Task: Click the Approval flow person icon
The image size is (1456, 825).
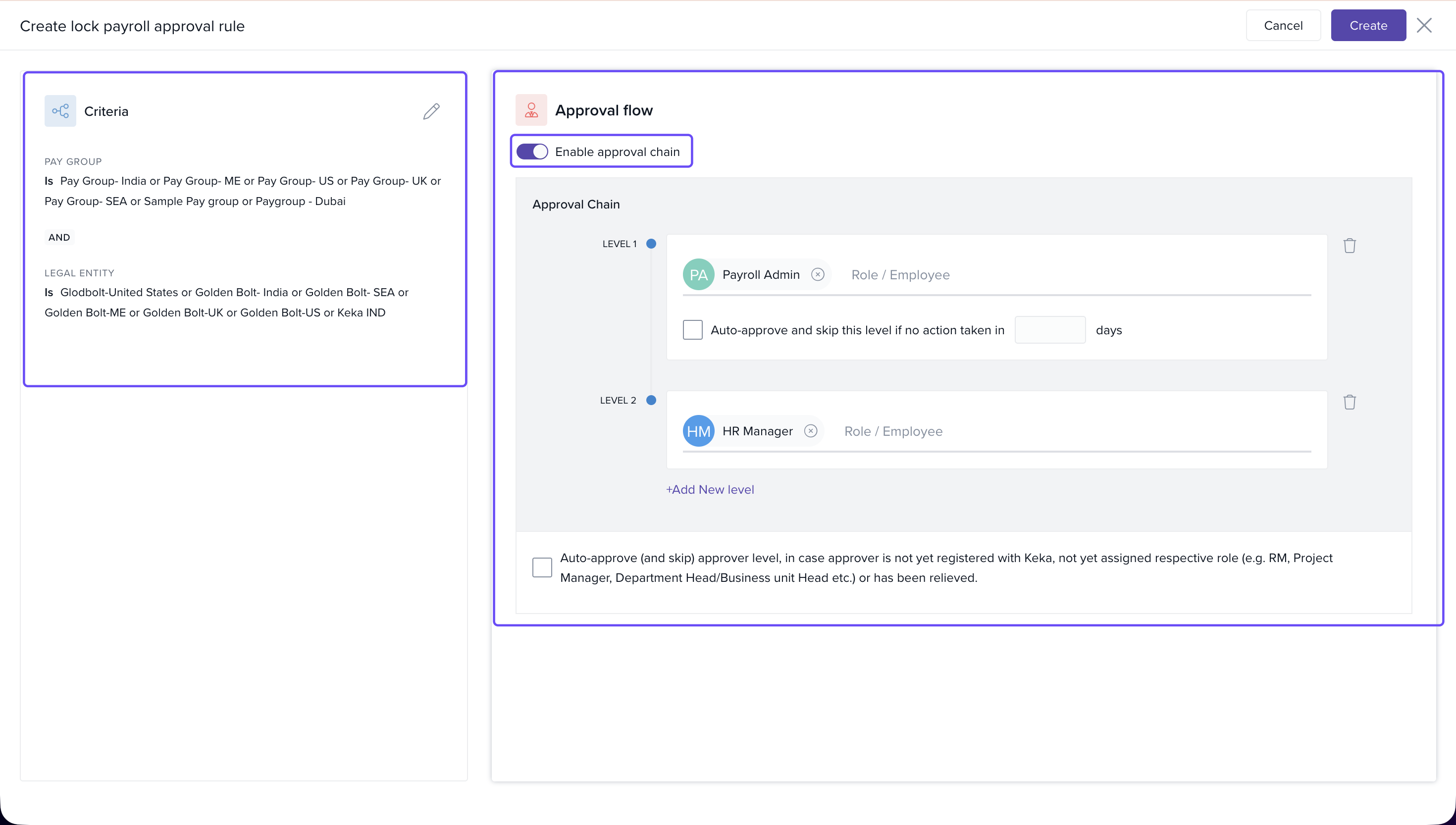Action: 531,110
